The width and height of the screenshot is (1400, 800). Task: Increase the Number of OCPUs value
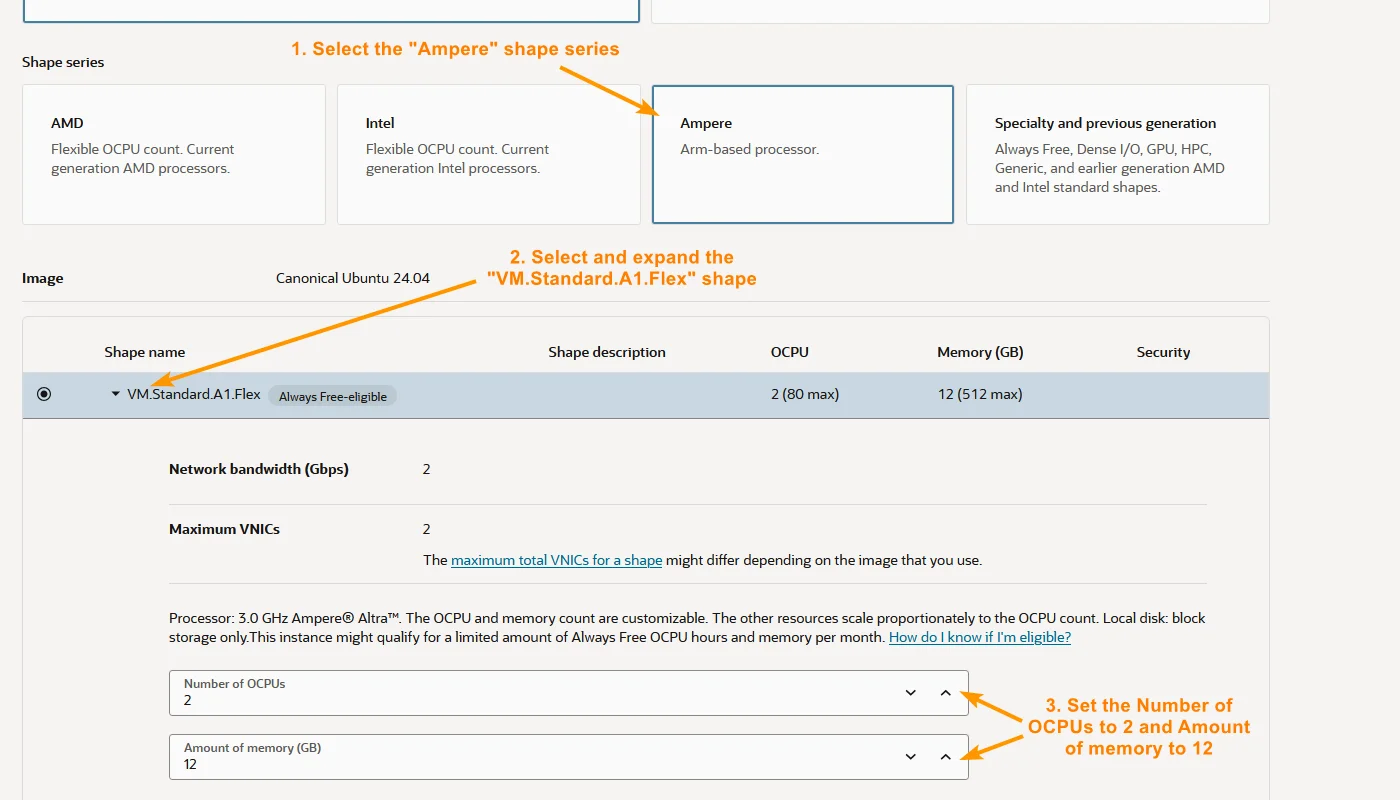tap(945, 692)
